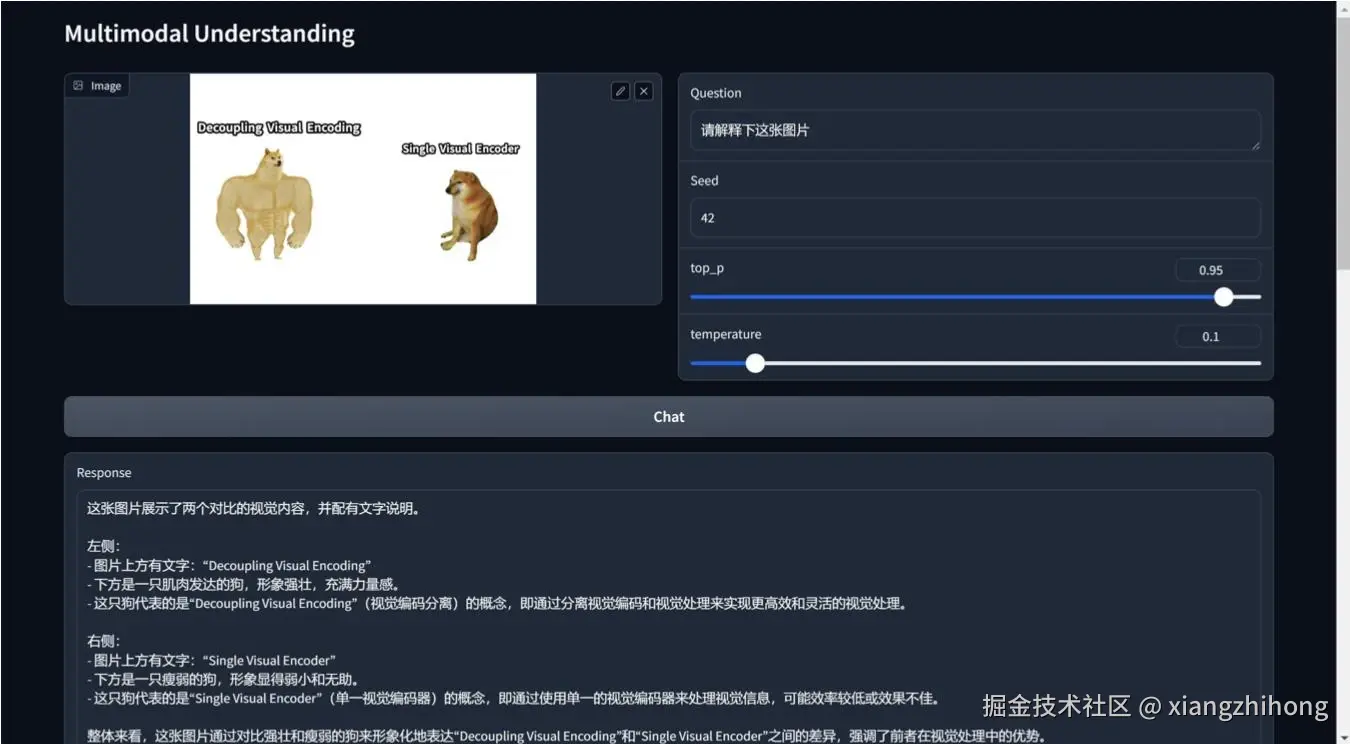
Task: Click the response line starting with 右侧
Action: 104,641
